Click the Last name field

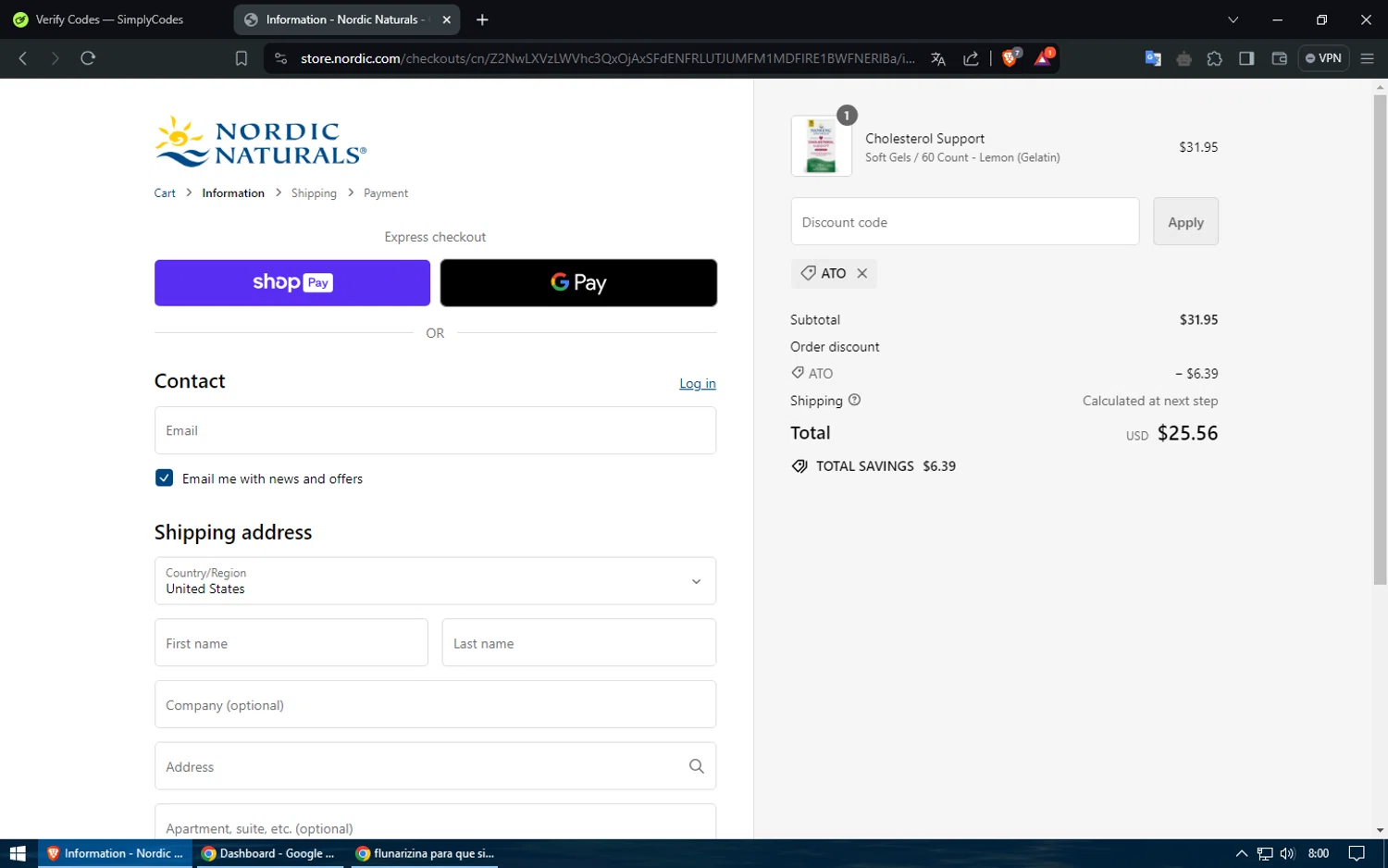click(x=579, y=643)
